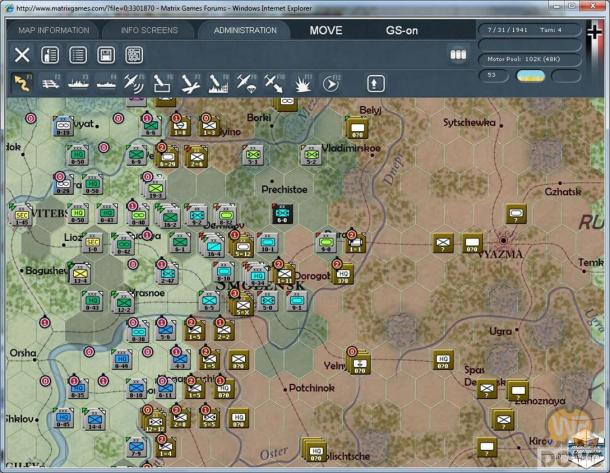610x473 pixels.
Task: Click the Ugra town label
Action: pyautogui.click(x=500, y=331)
